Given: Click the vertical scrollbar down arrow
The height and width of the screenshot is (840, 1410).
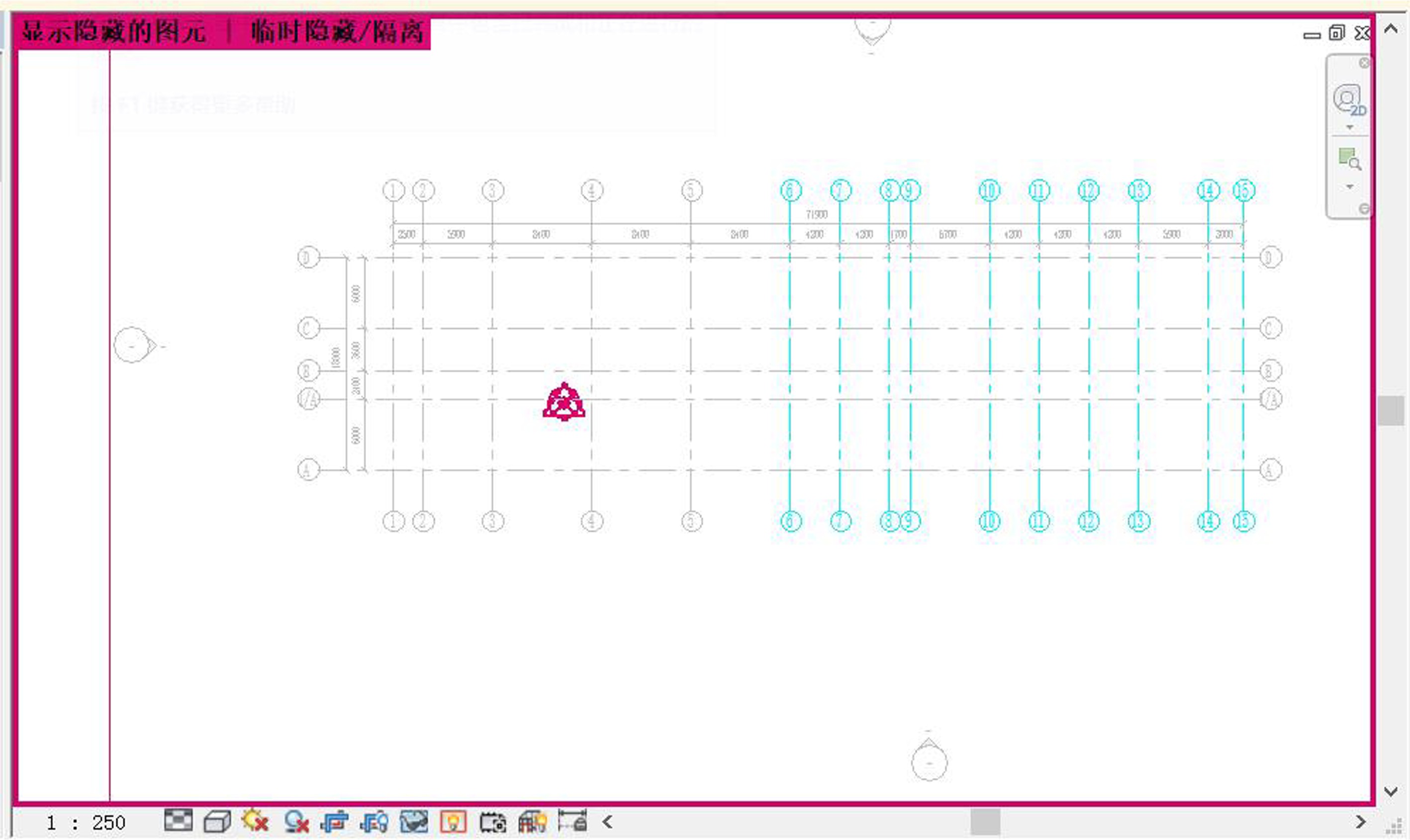Looking at the screenshot, I should pos(1391,791).
